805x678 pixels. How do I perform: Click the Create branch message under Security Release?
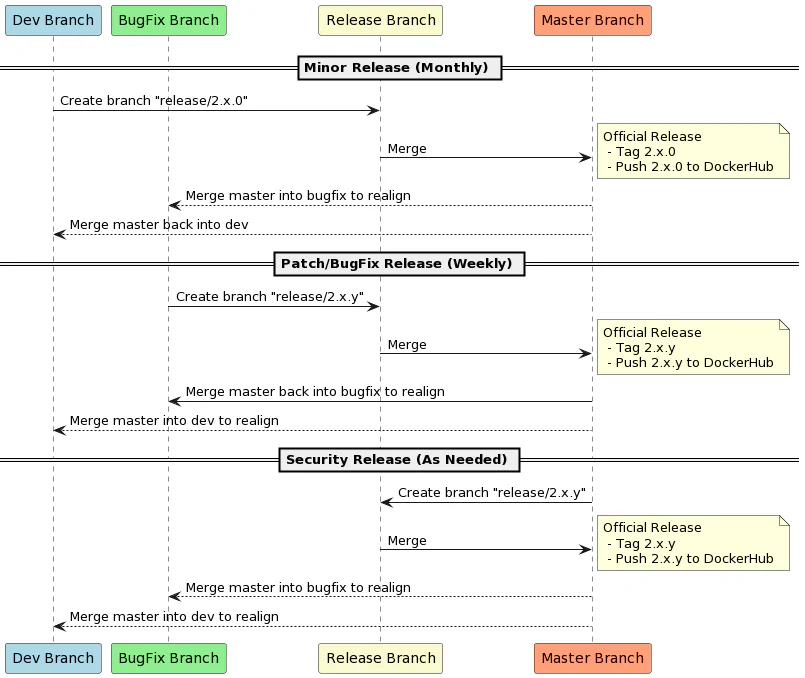pyautogui.click(x=491, y=493)
